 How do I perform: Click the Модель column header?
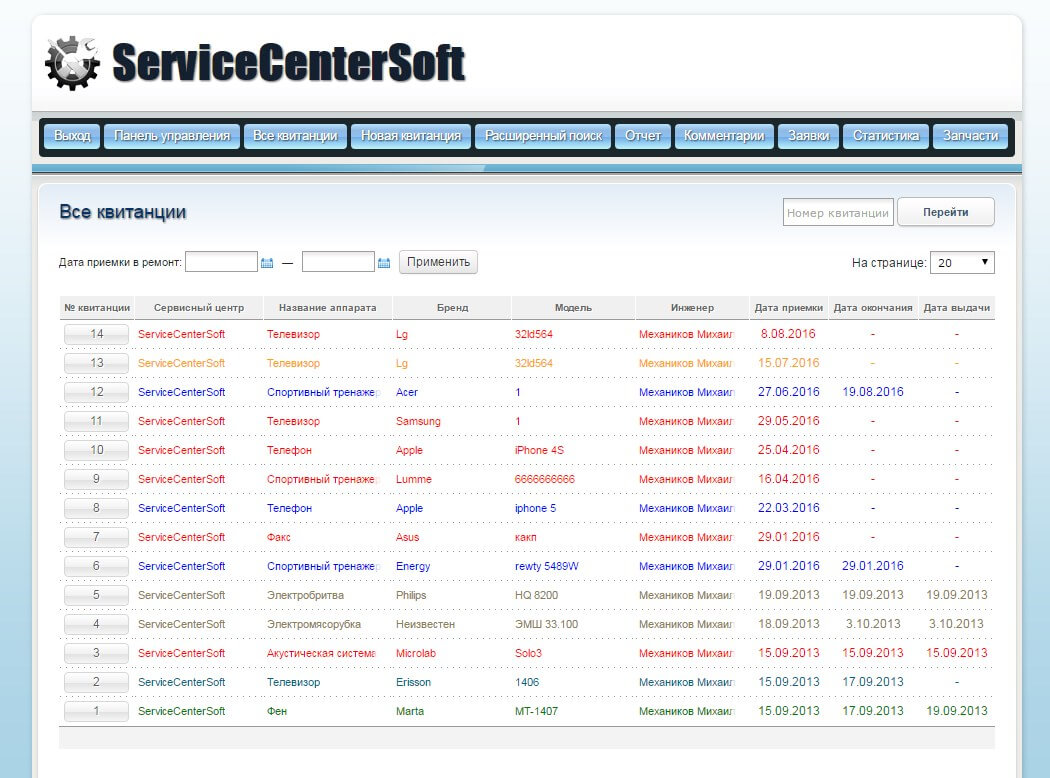click(x=573, y=308)
